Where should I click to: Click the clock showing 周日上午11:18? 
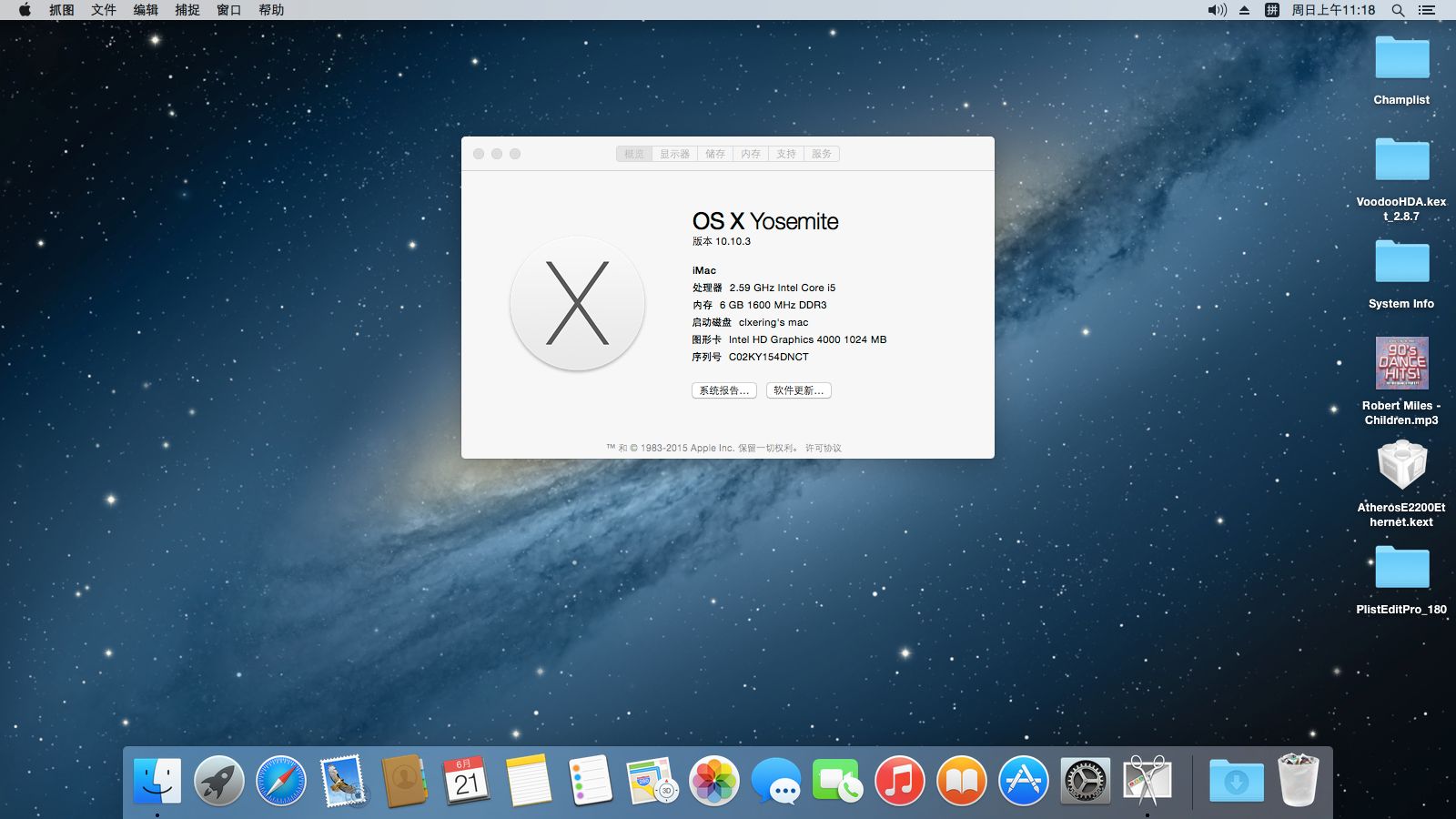(x=1333, y=10)
